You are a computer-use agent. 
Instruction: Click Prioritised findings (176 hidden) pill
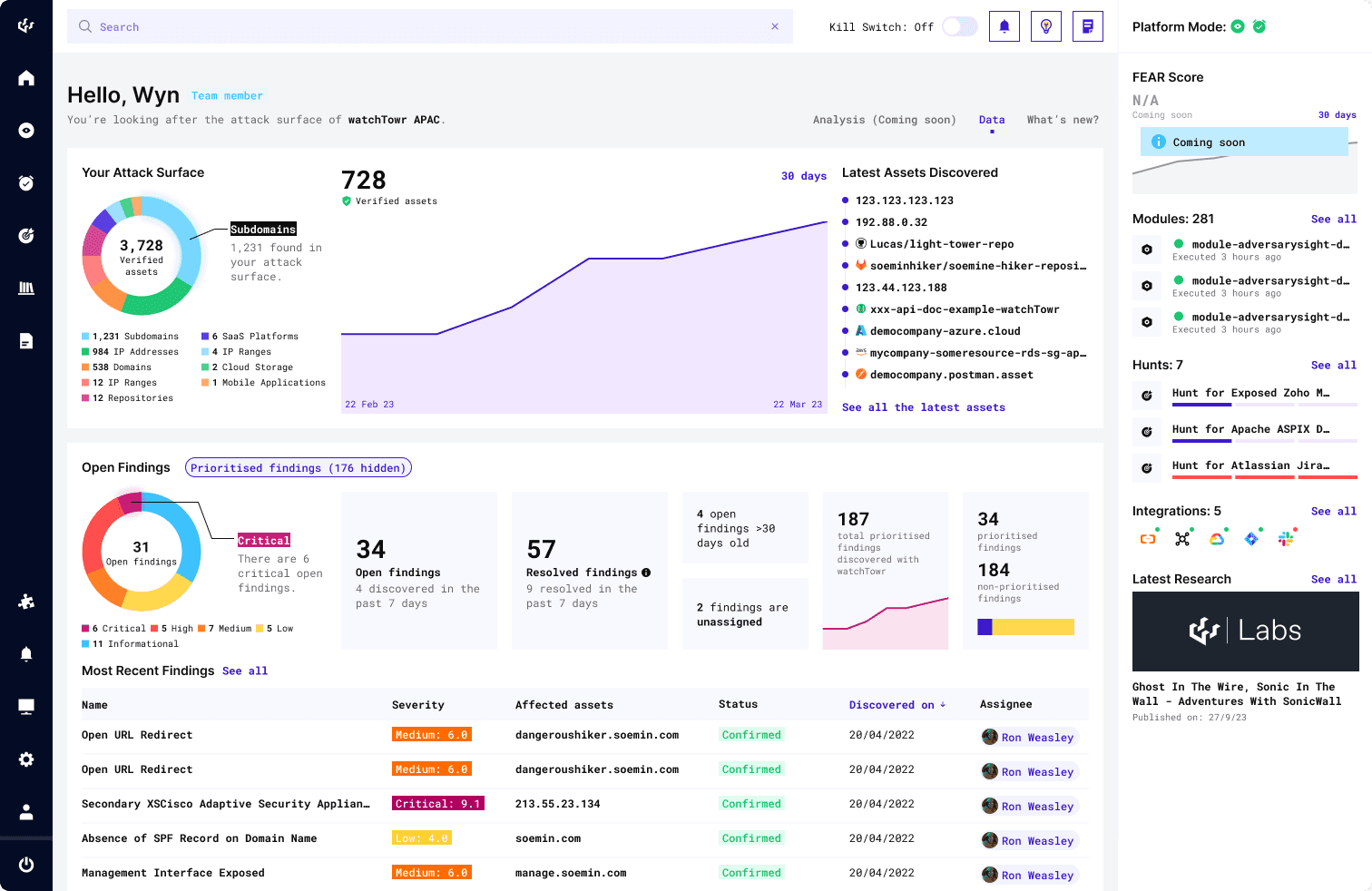coord(299,468)
